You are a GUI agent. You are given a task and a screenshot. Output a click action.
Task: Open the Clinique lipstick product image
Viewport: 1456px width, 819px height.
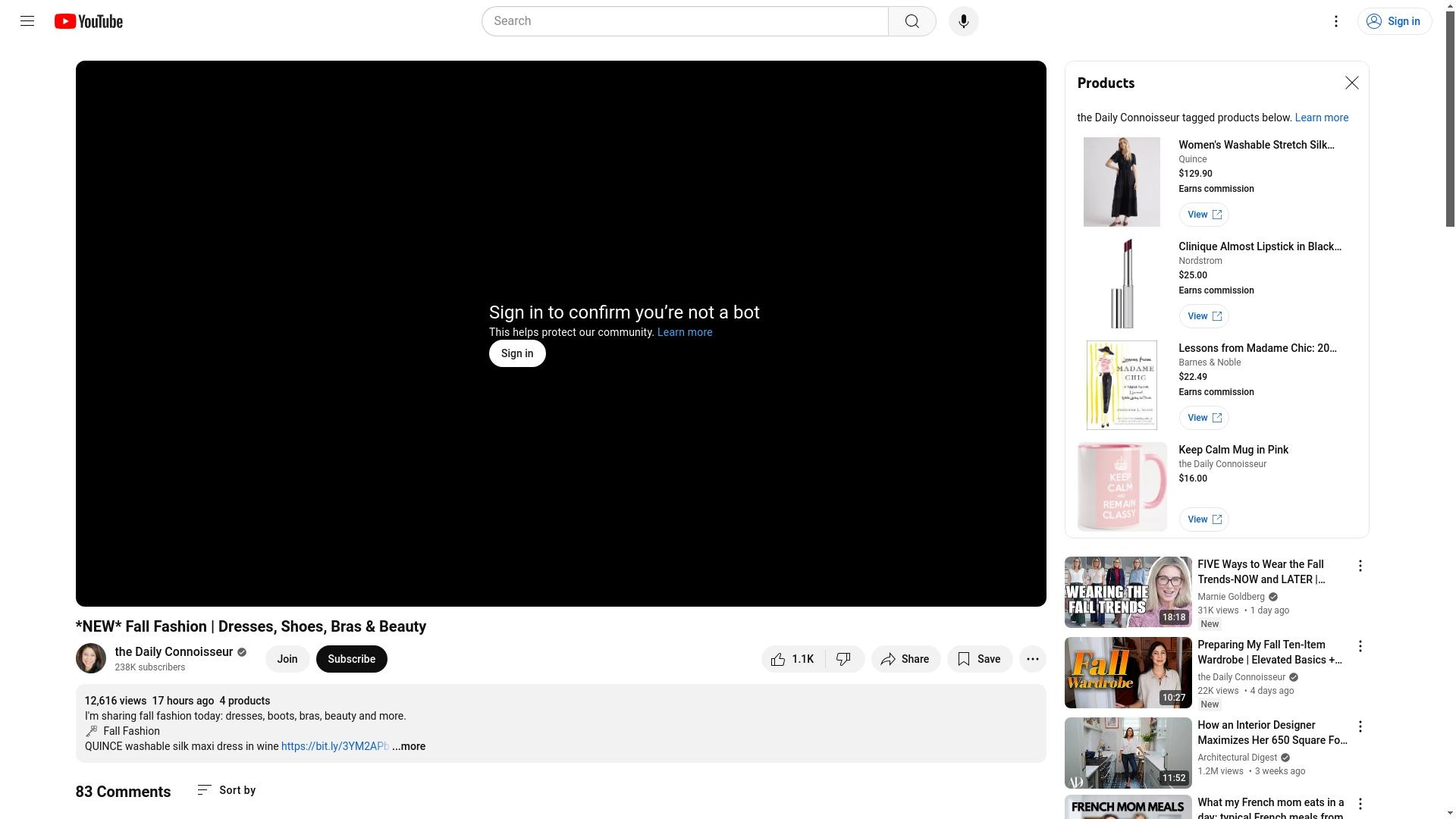[1122, 284]
